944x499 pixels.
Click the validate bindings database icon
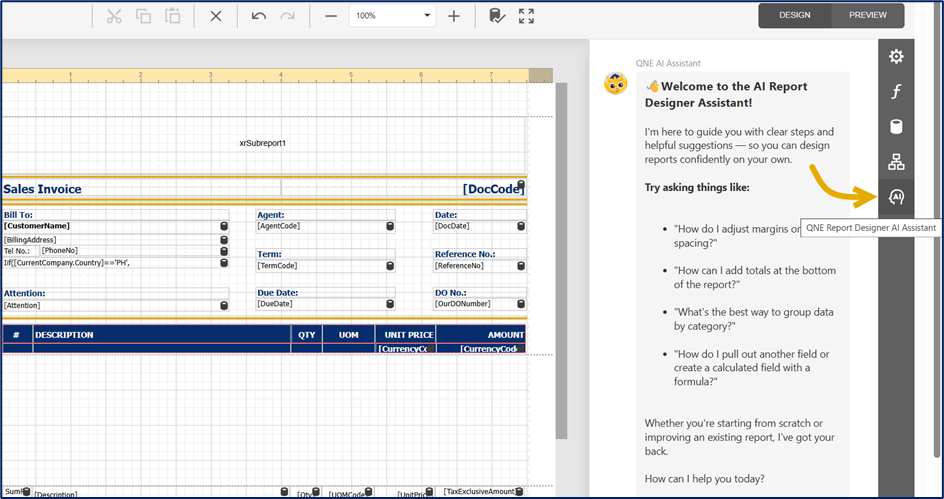[x=496, y=16]
